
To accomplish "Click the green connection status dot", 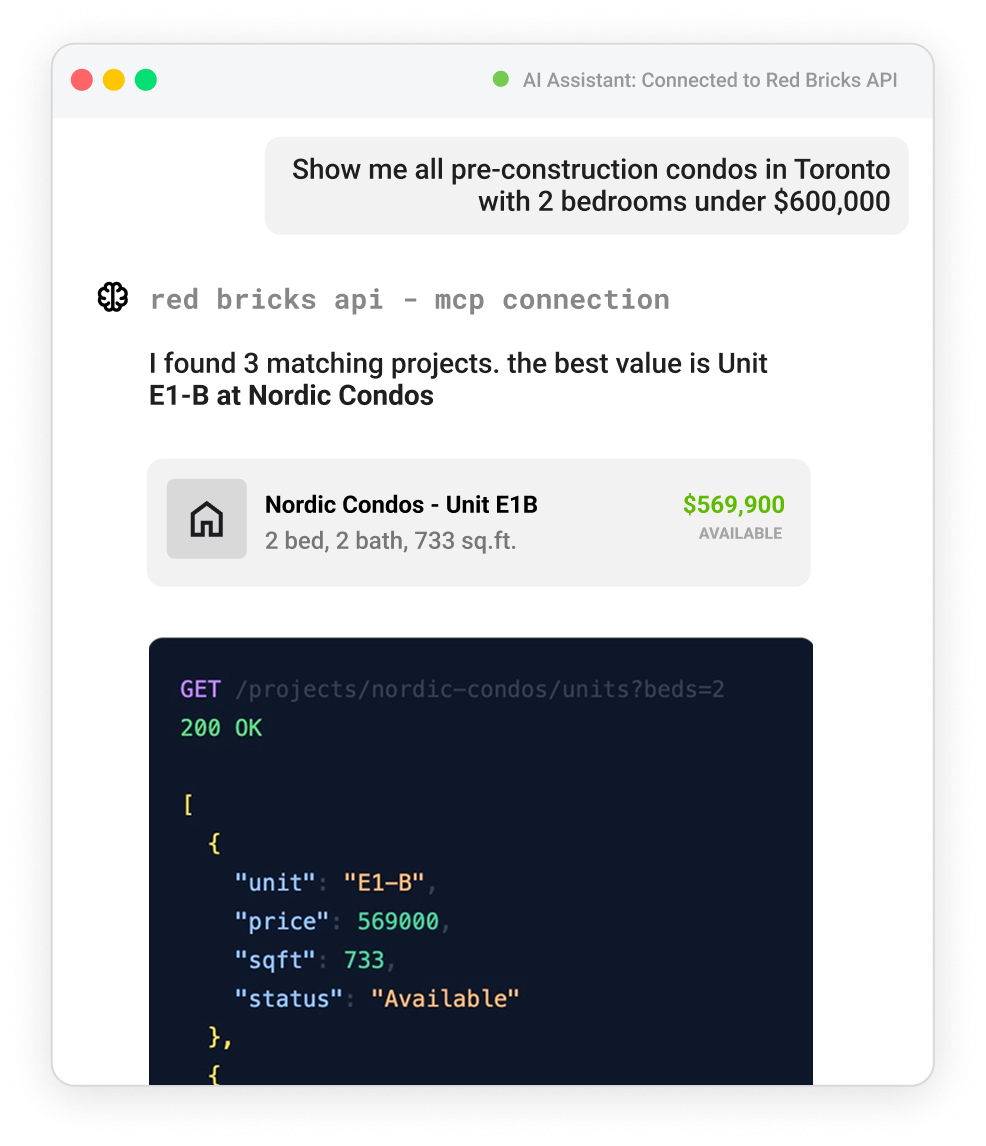I will (501, 79).
